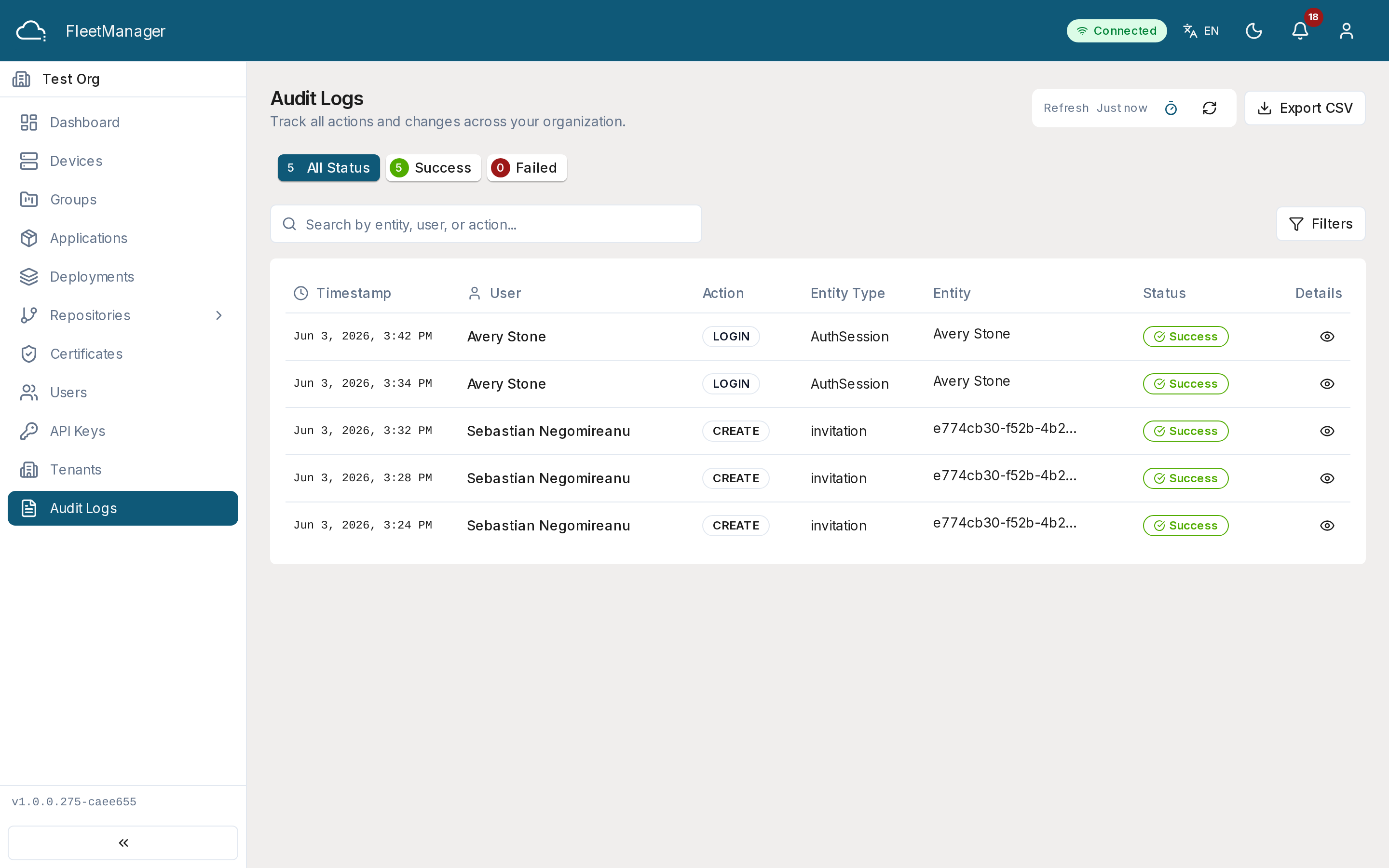This screenshot has width=1389, height=868.
Task: Click the Connected status badge
Action: [1117, 31]
